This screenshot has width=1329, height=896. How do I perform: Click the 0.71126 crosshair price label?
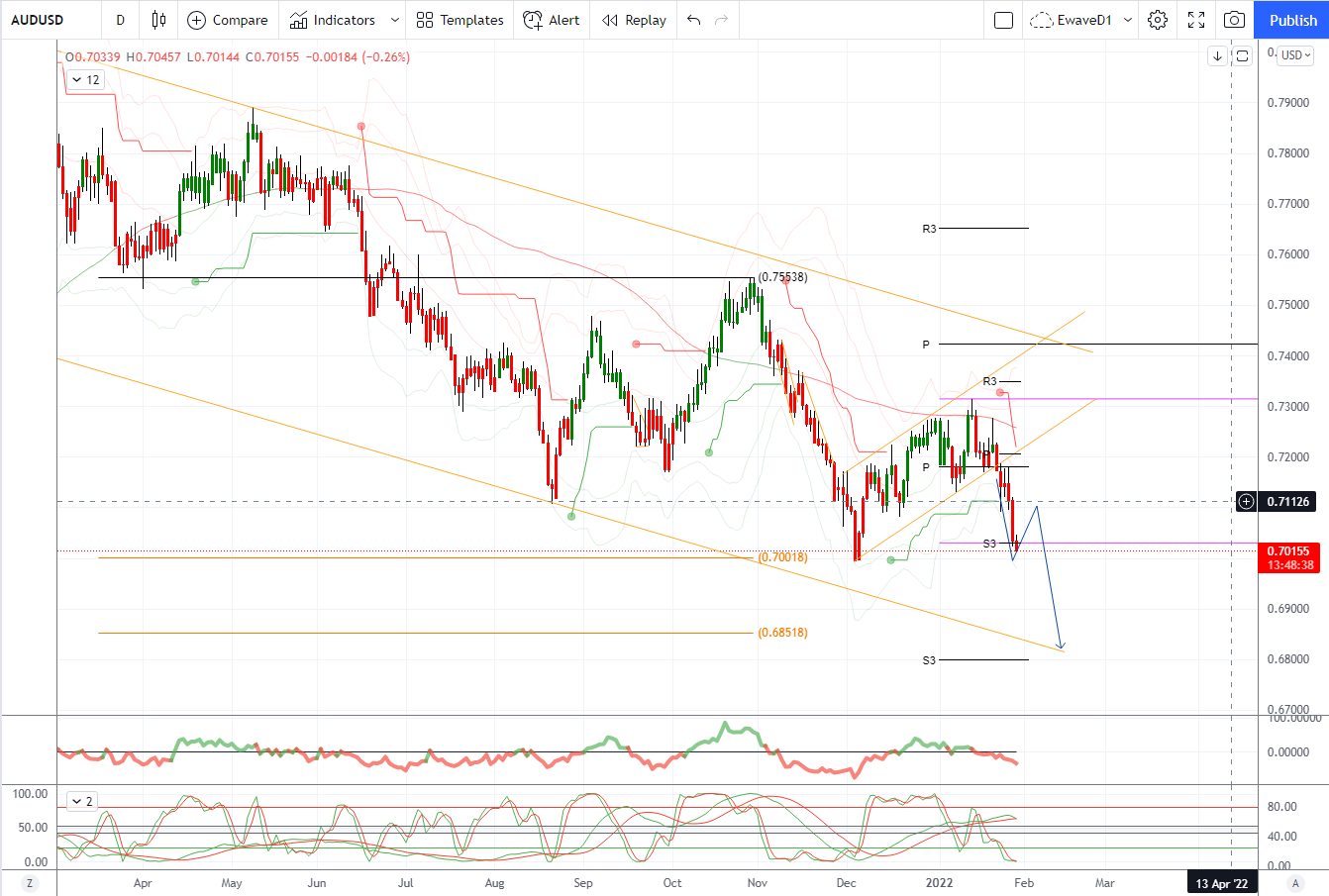[x=1288, y=502]
